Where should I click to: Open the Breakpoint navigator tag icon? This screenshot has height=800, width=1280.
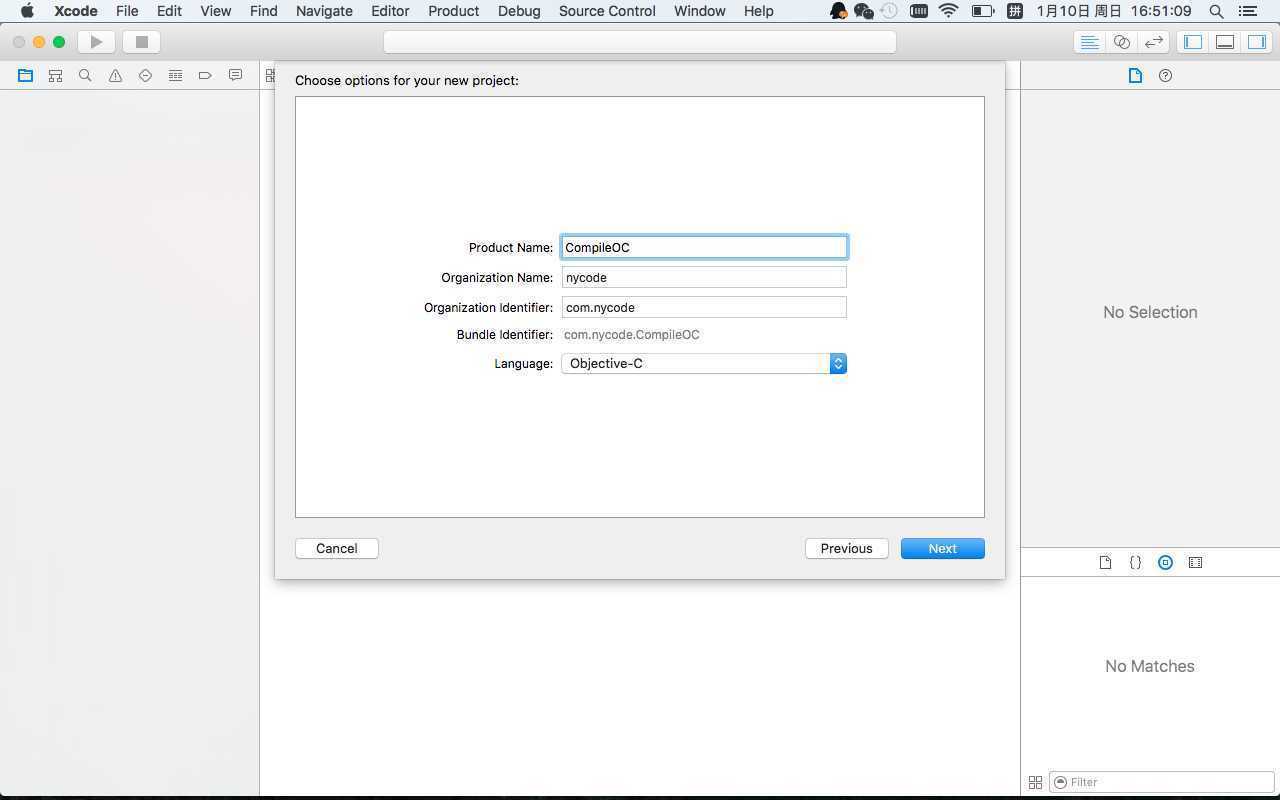tap(205, 75)
